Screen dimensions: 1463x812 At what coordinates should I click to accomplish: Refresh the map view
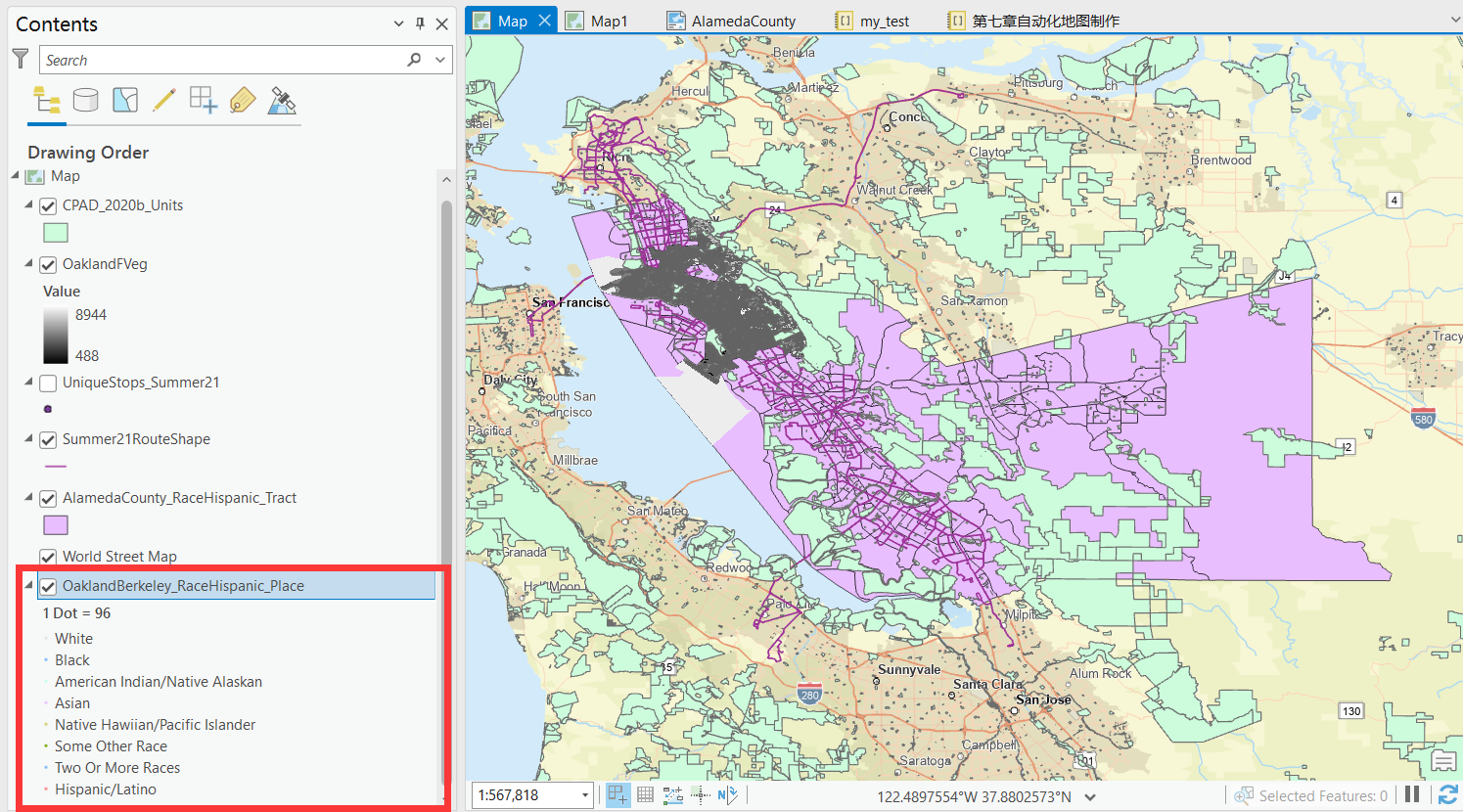coord(1447,795)
